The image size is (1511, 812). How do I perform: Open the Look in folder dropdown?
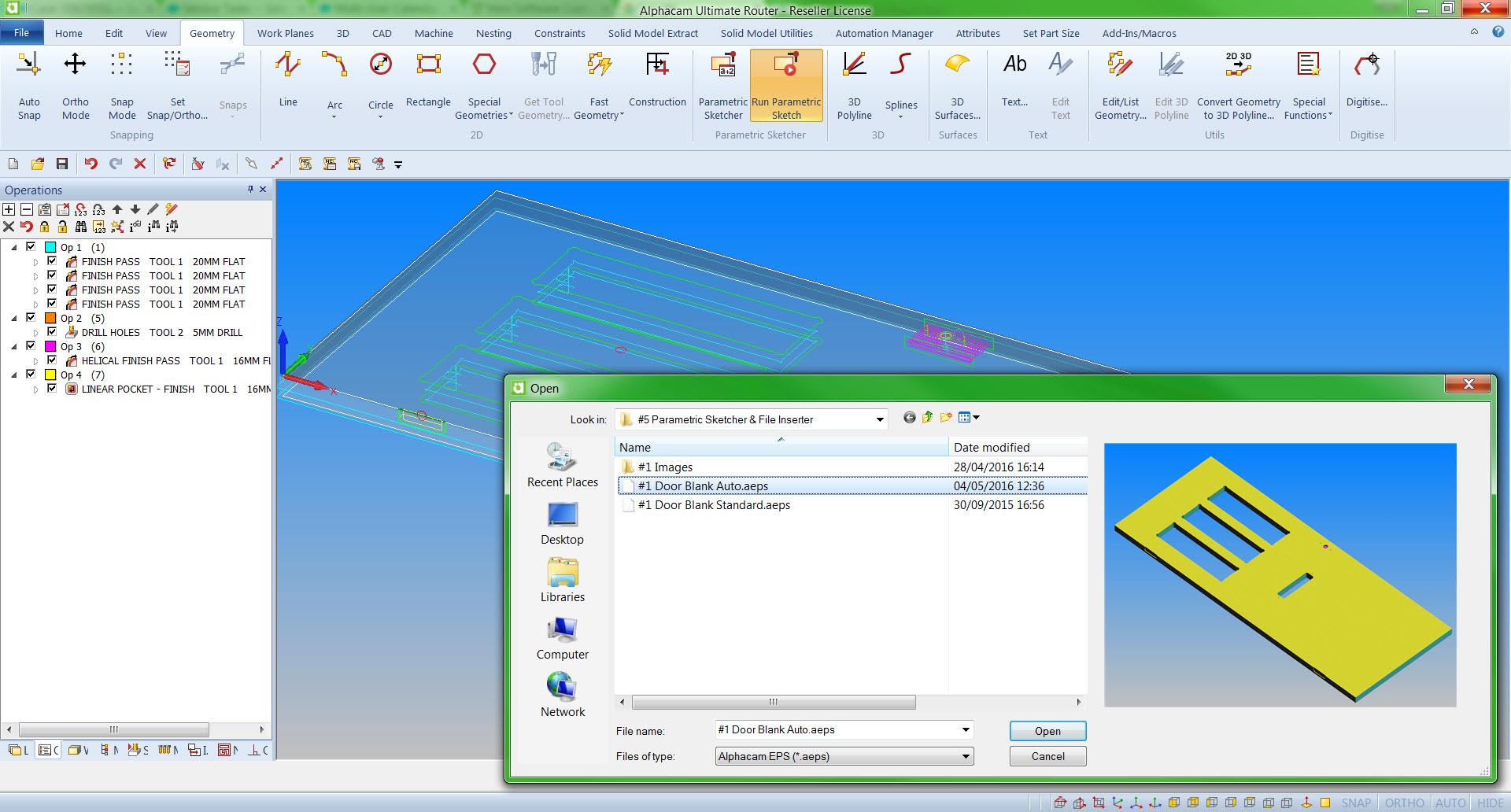[879, 419]
